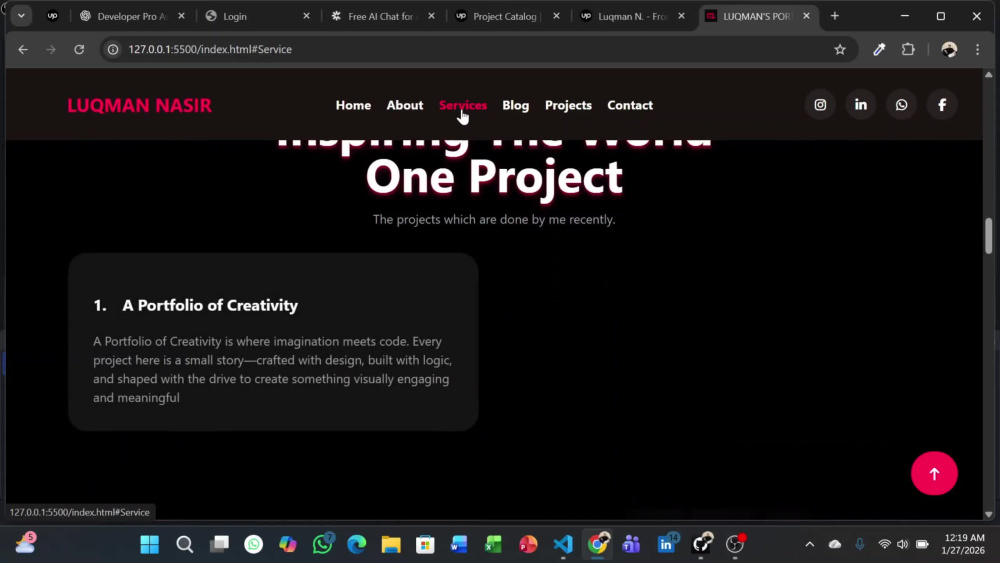
Task: Close the Developer Pro tab
Action: [181, 16]
